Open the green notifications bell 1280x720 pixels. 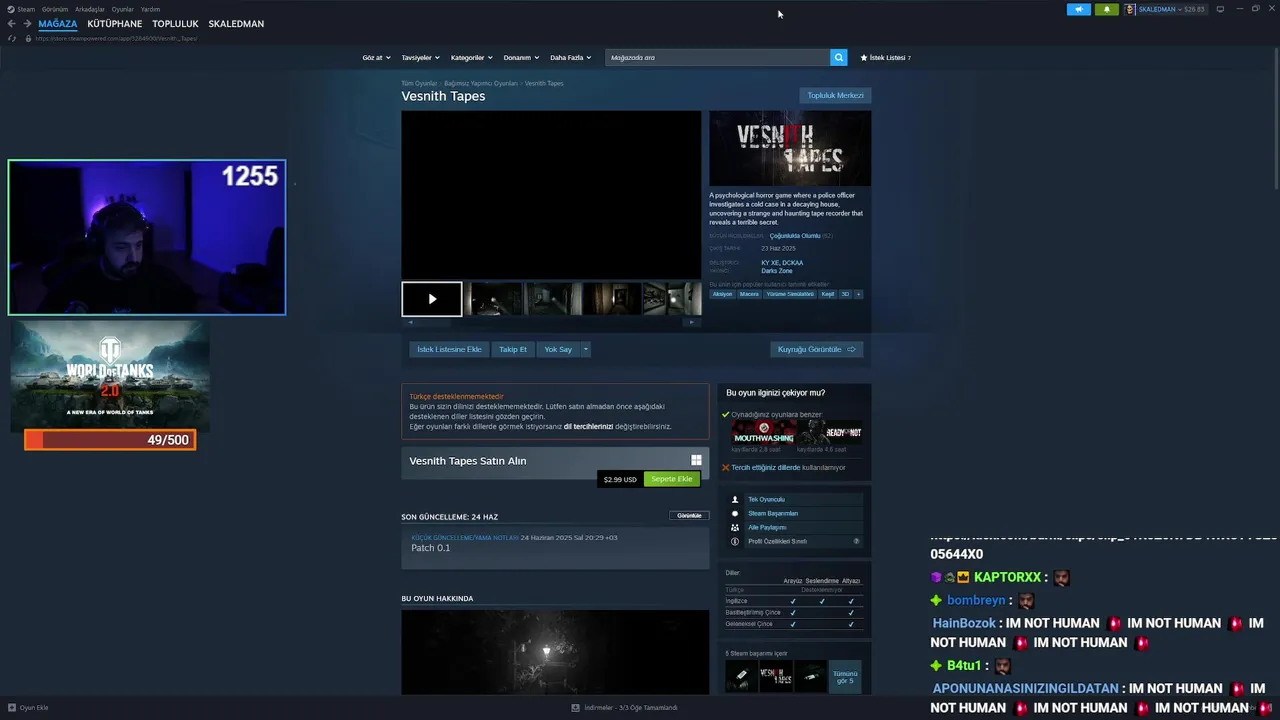pos(1107,9)
